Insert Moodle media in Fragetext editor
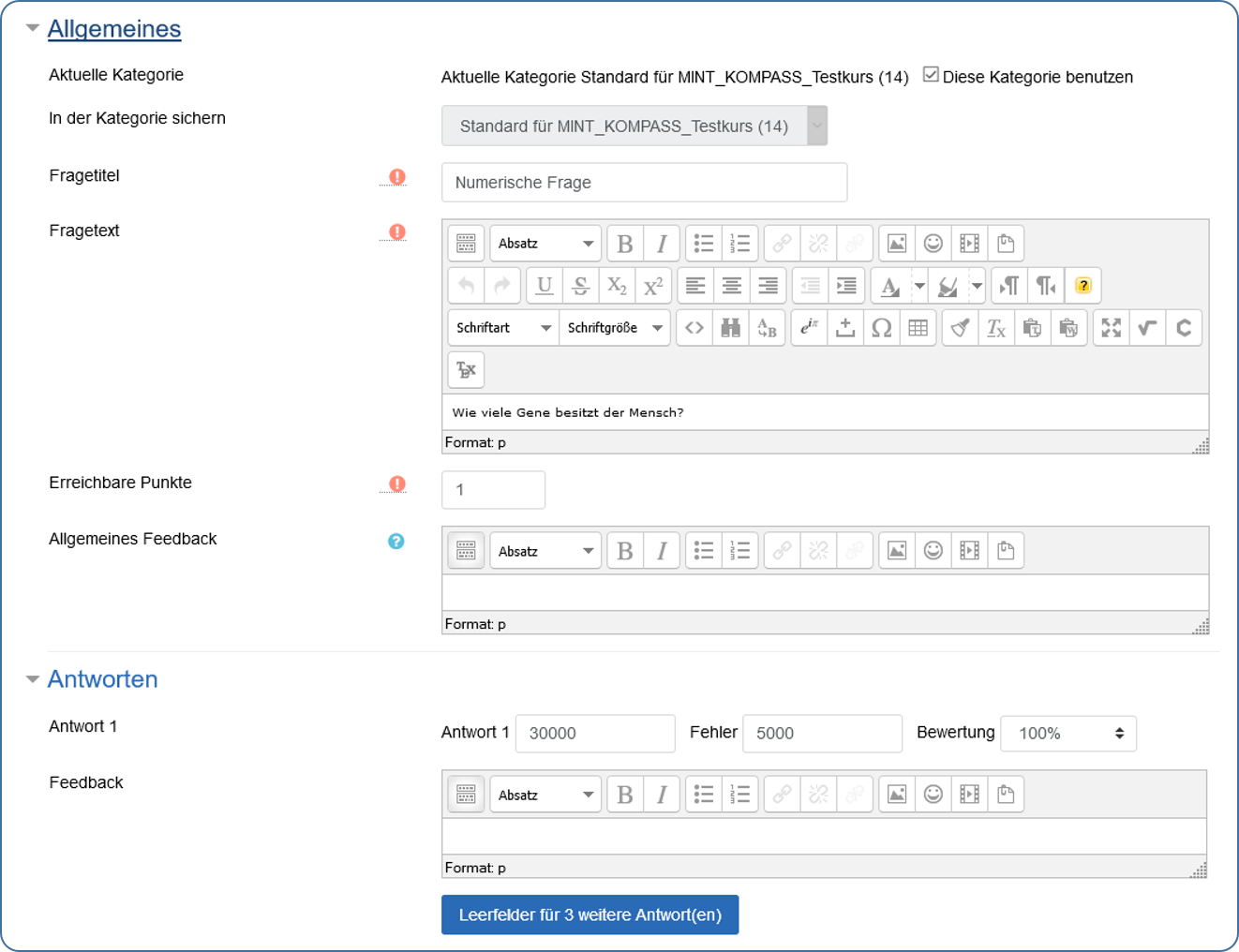Image resolution: width=1239 pixels, height=952 pixels. (970, 244)
